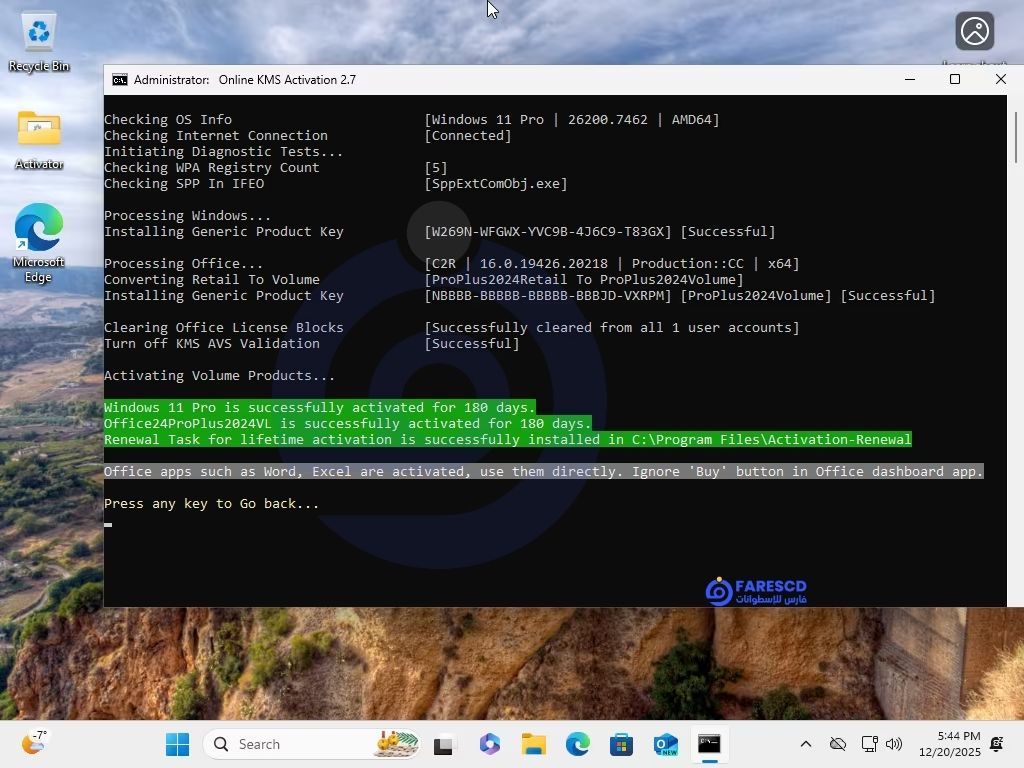The image size is (1024, 768).
Task: Click the console icon in title bar
Action: (x=120, y=80)
